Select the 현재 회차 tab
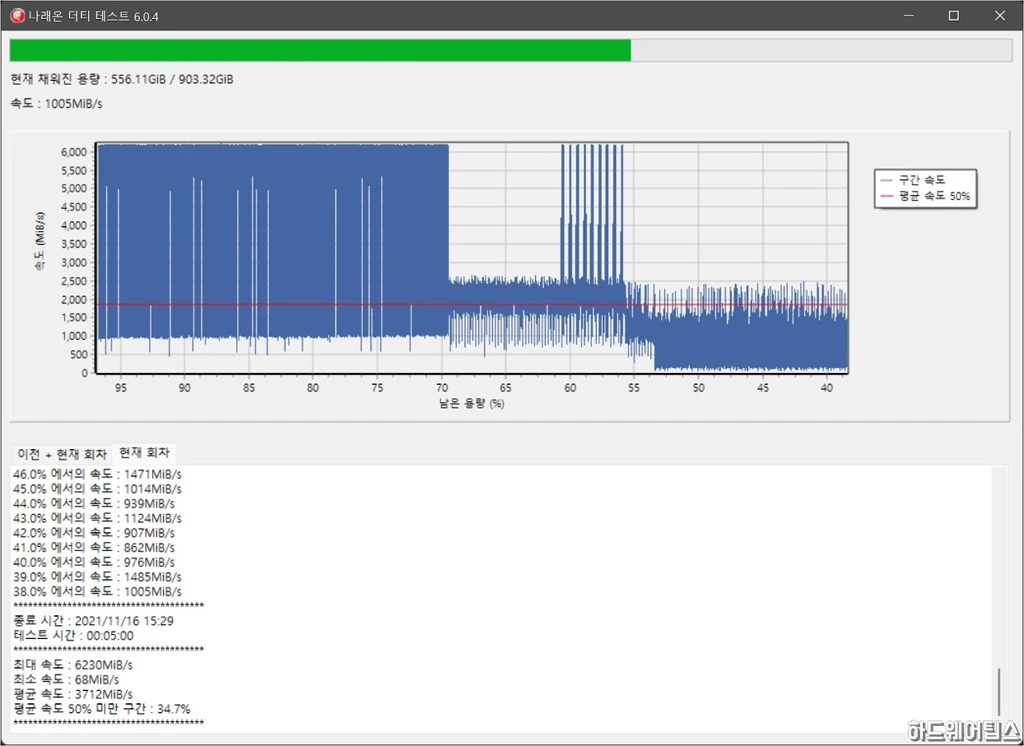1024x746 pixels. tap(144, 454)
